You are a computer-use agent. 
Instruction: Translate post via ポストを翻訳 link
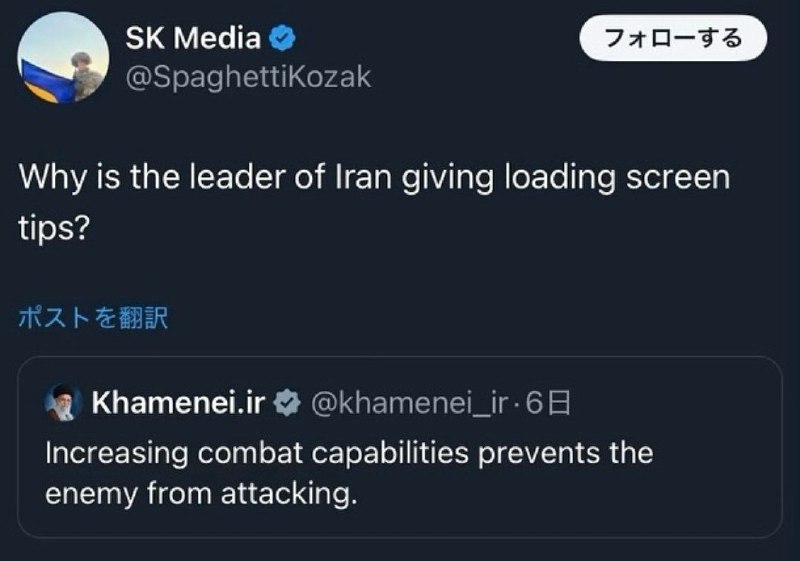coord(93,318)
